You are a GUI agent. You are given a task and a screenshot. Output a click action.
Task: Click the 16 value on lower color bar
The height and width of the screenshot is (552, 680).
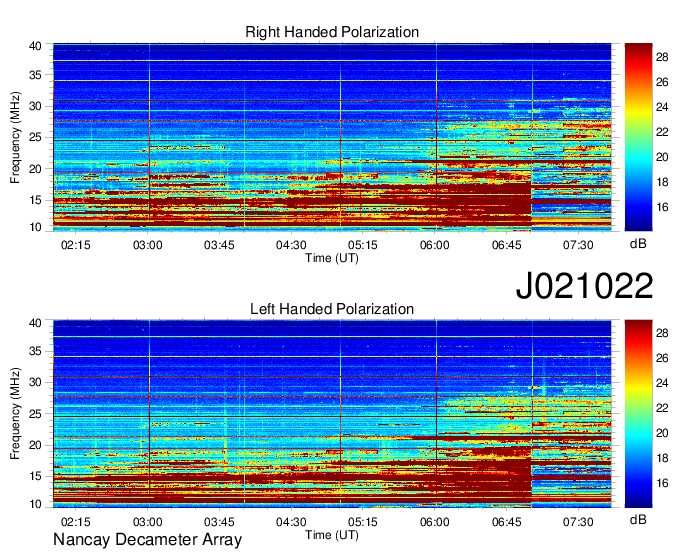[662, 483]
